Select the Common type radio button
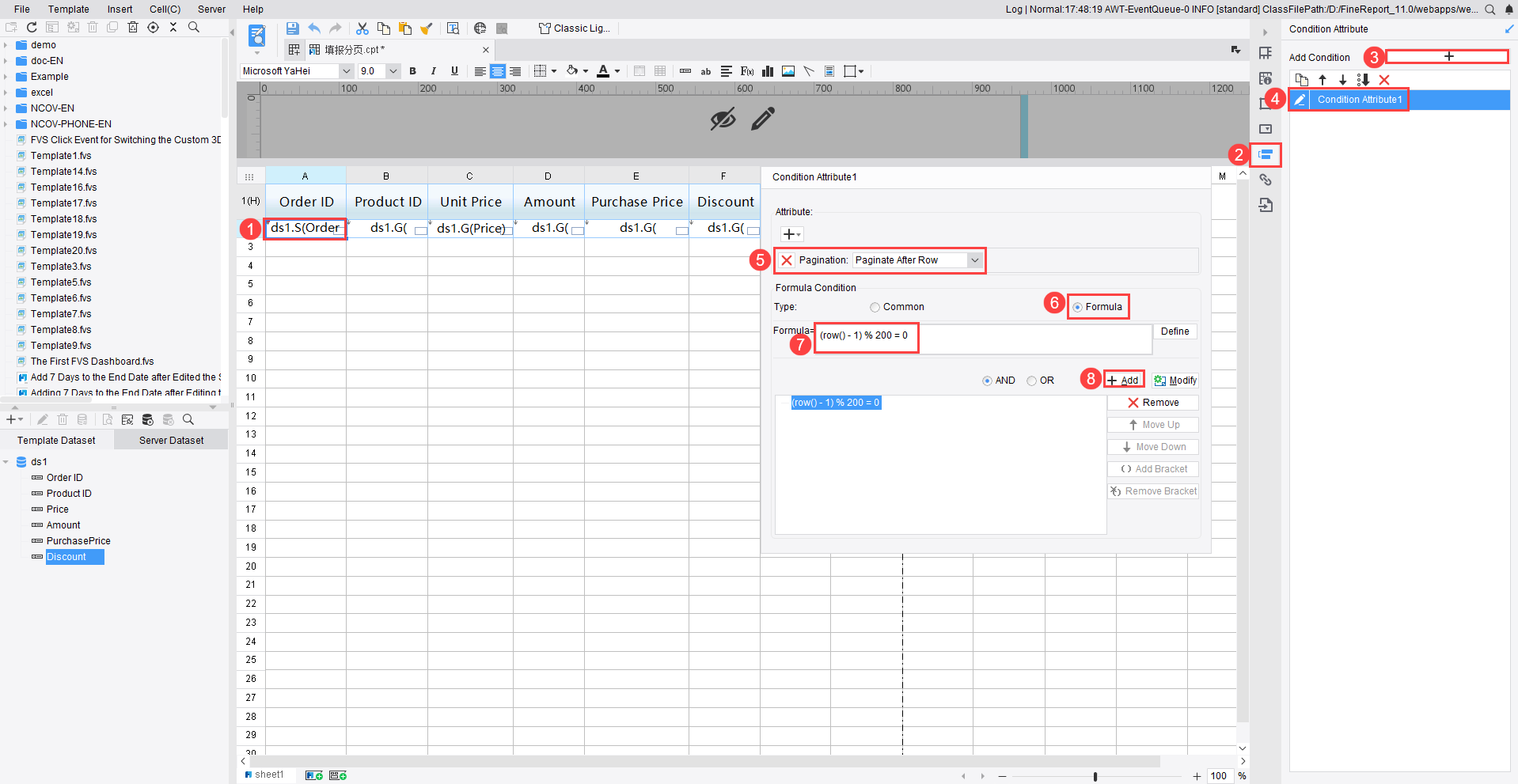Screen dimensions: 1518x784 click(x=875, y=308)
